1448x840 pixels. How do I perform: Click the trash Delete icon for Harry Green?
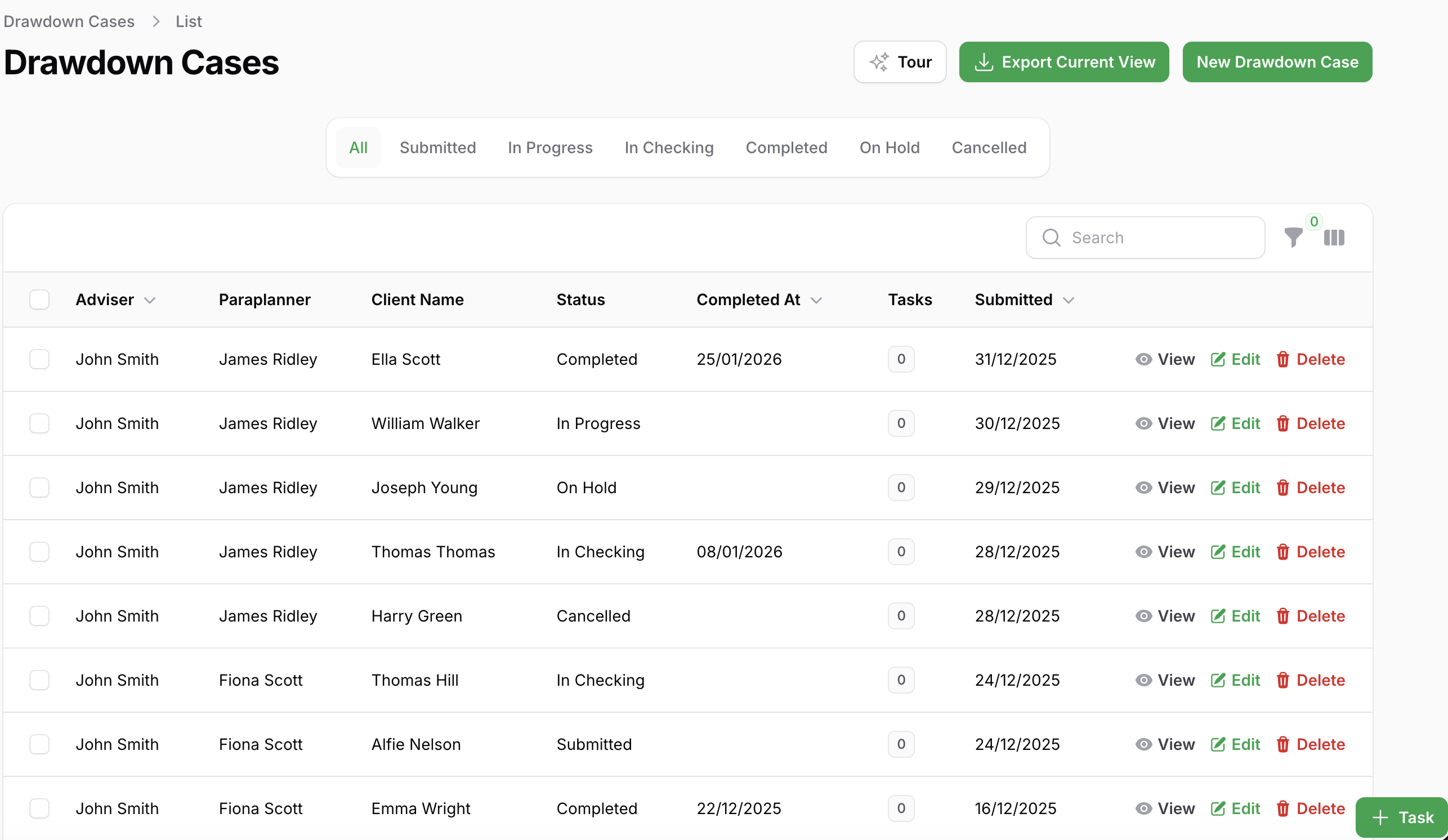(x=1282, y=616)
